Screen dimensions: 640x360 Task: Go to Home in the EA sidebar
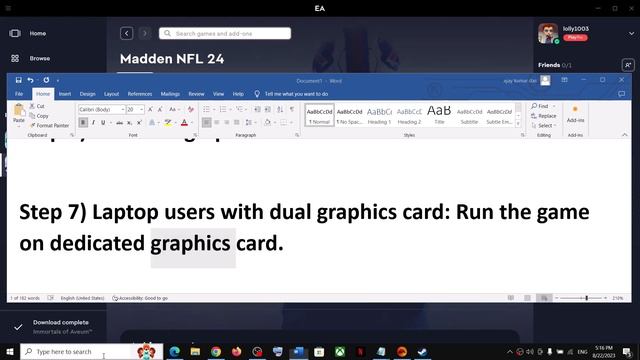(28, 33)
